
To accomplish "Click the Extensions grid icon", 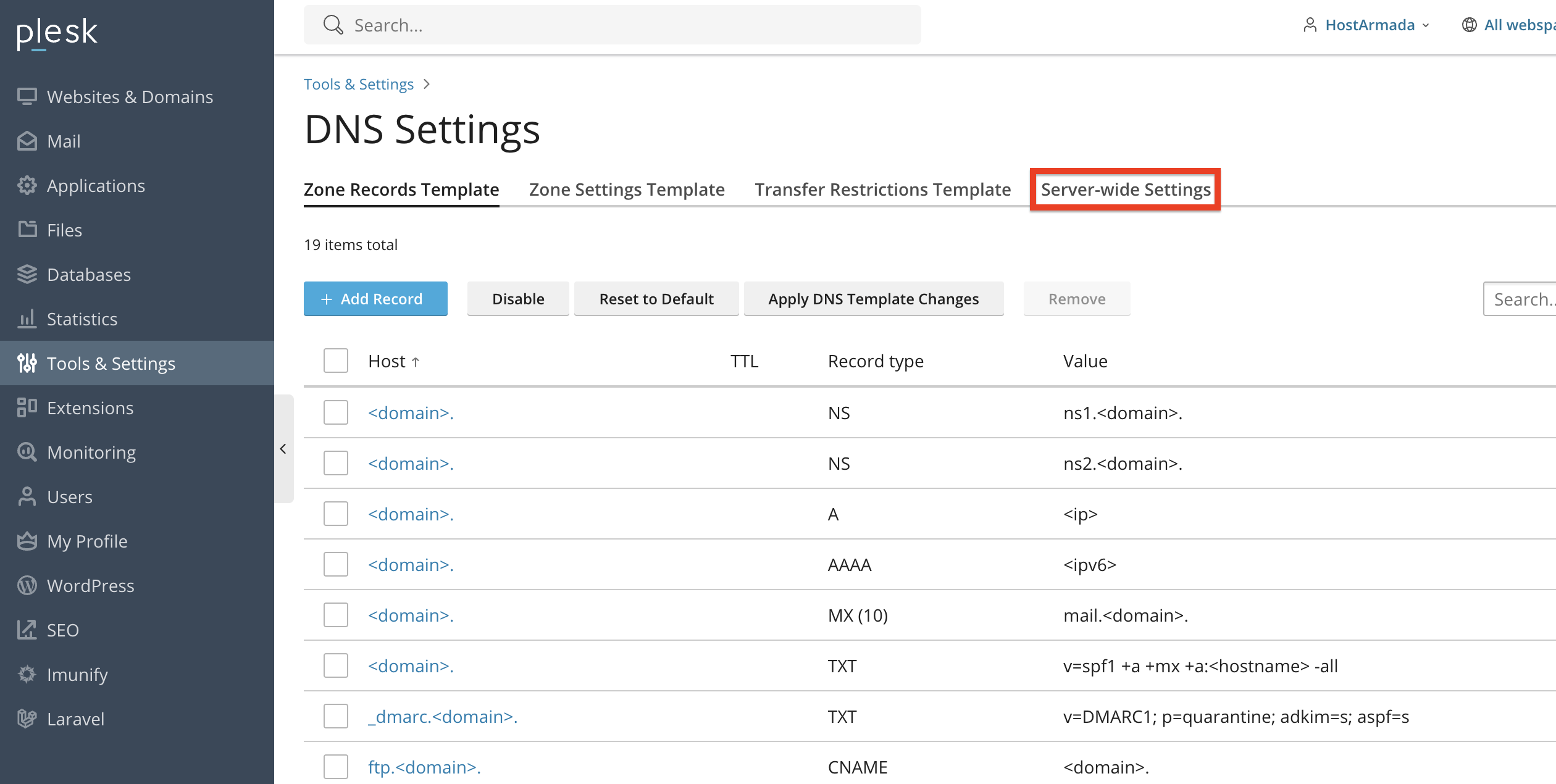I will [x=27, y=407].
